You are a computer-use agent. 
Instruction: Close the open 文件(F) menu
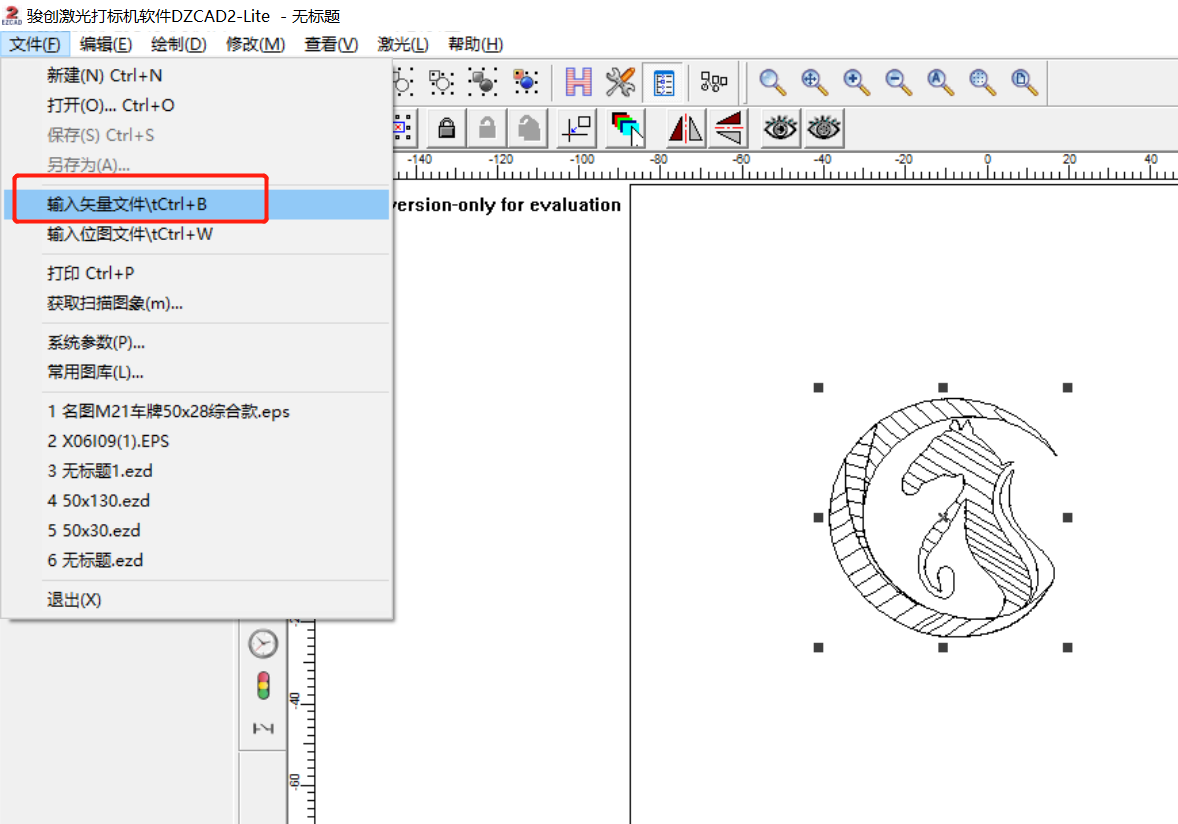click(35, 44)
